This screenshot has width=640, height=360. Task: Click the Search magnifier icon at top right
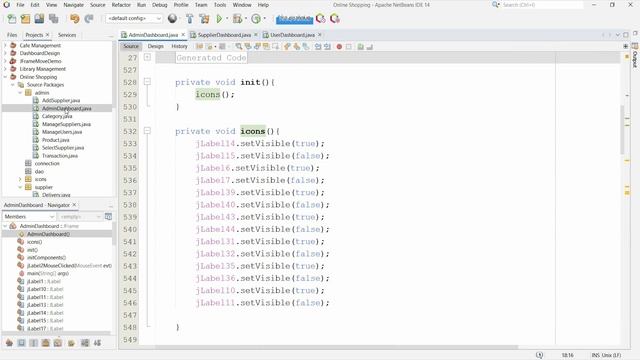[x=495, y=5]
